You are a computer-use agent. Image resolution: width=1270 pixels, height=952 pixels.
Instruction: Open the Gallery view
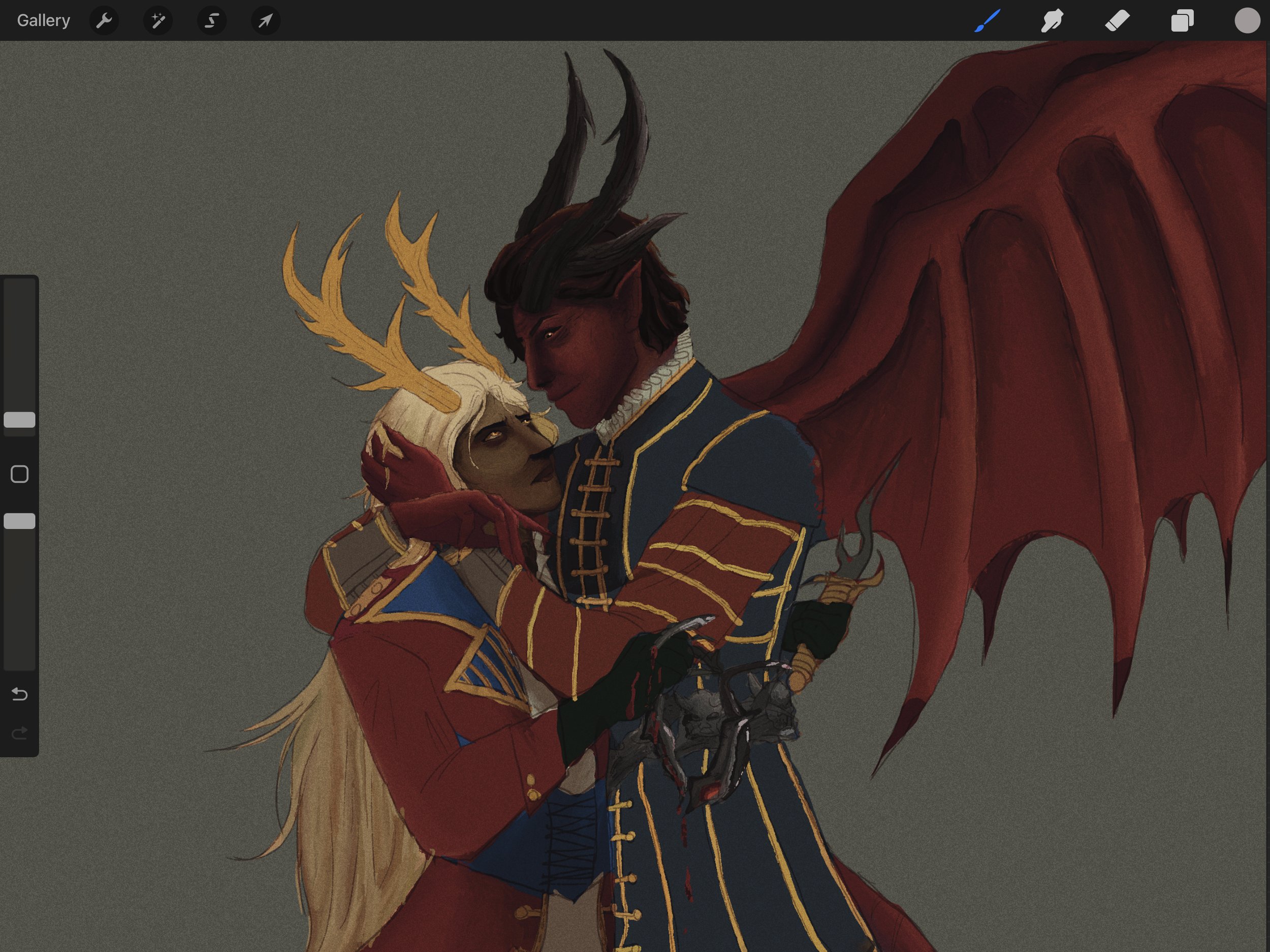click(x=43, y=21)
